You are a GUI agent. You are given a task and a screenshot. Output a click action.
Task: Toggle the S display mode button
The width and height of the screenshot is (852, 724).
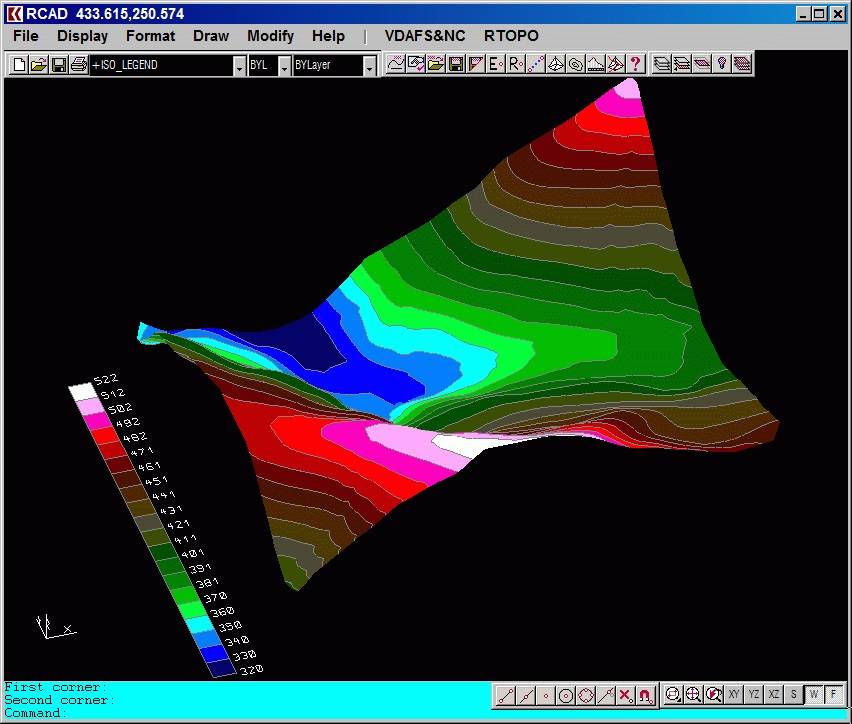pos(794,694)
